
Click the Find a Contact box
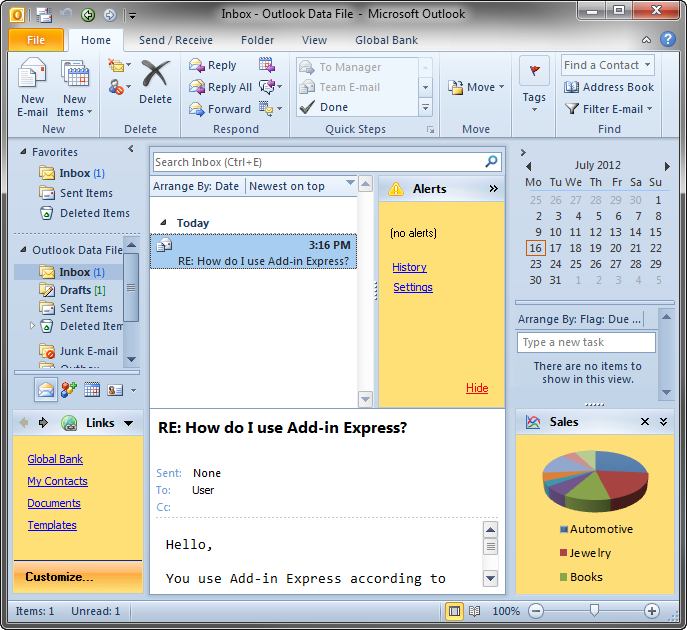tap(608, 65)
